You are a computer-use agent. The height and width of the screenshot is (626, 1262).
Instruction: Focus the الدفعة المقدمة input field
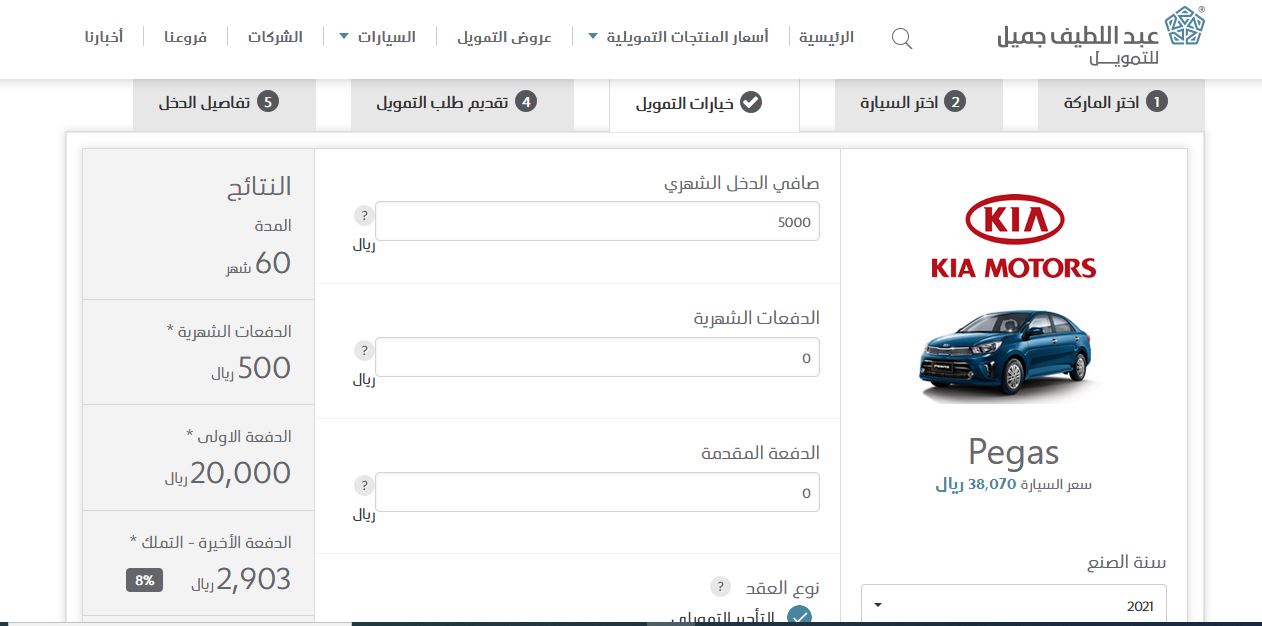597,492
